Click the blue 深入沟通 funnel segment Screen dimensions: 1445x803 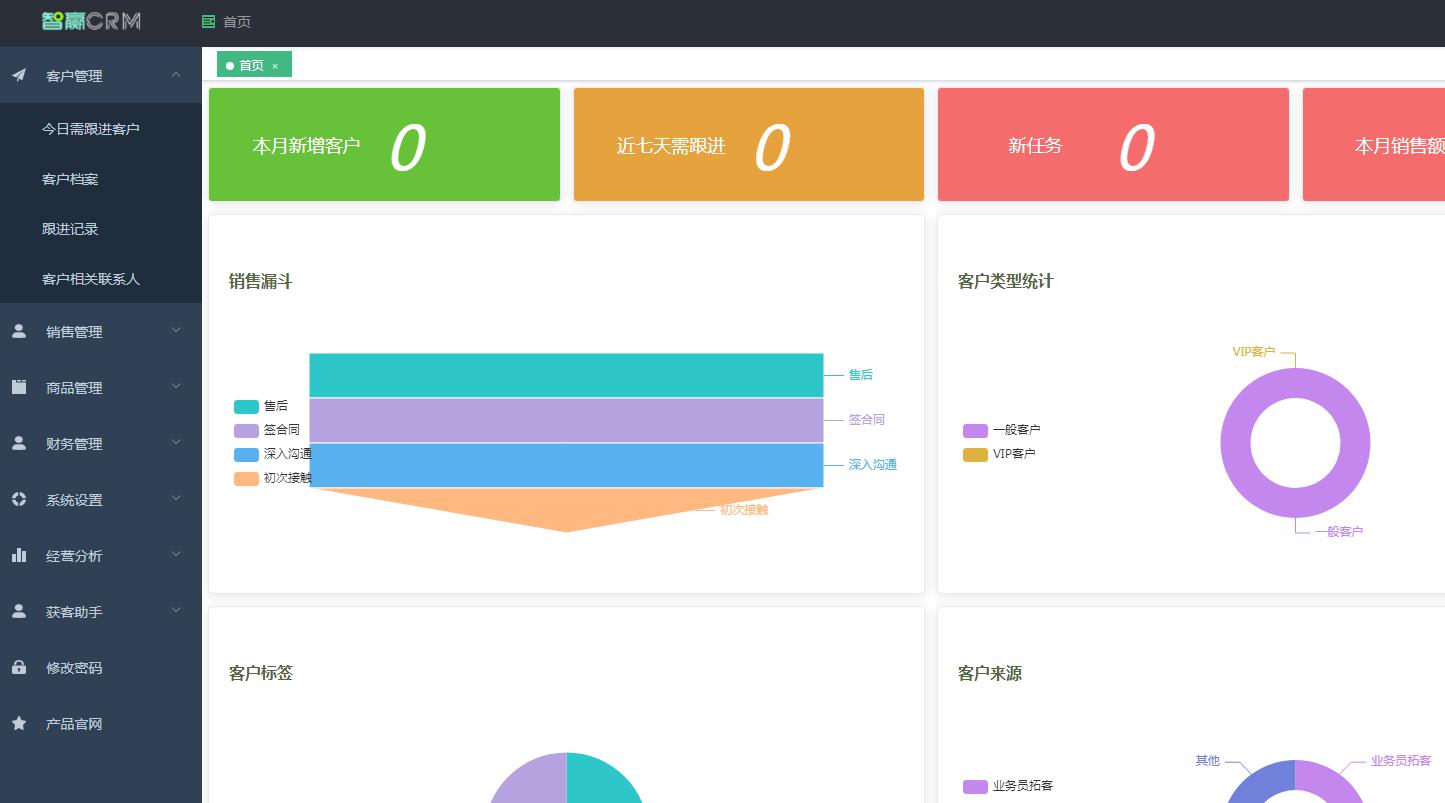[566, 465]
